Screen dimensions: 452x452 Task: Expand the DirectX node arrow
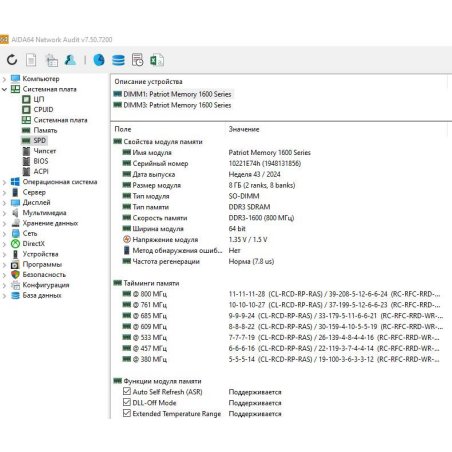click(x=4, y=244)
